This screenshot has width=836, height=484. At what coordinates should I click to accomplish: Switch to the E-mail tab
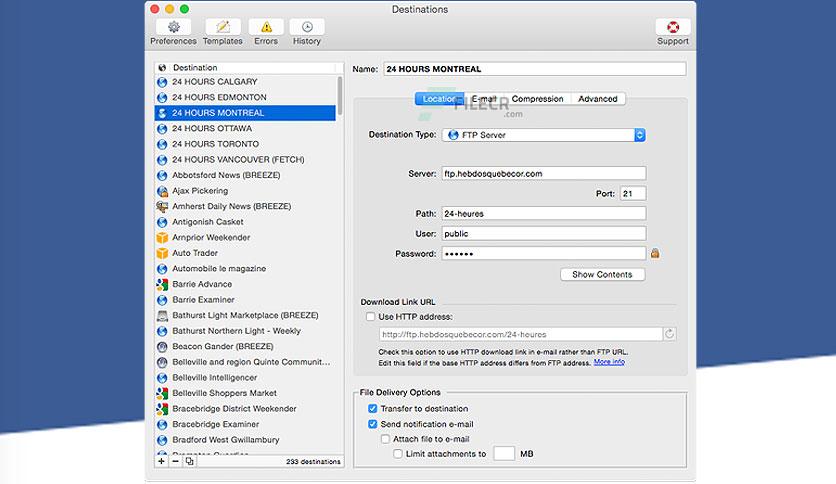click(x=484, y=99)
